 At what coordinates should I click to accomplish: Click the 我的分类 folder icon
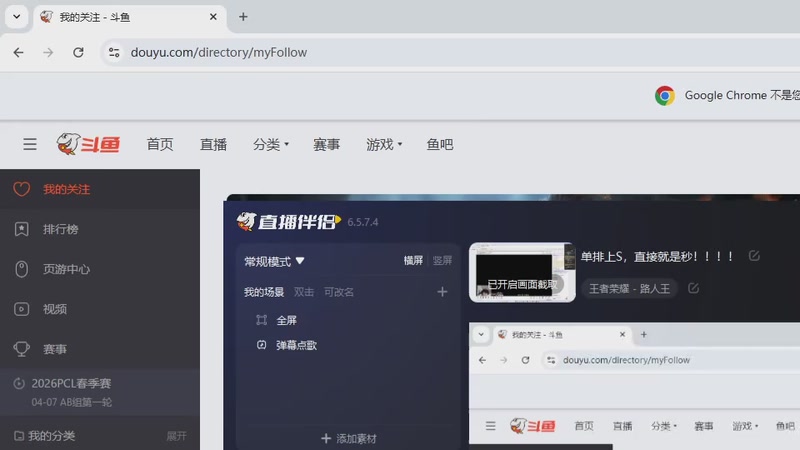[19, 436]
